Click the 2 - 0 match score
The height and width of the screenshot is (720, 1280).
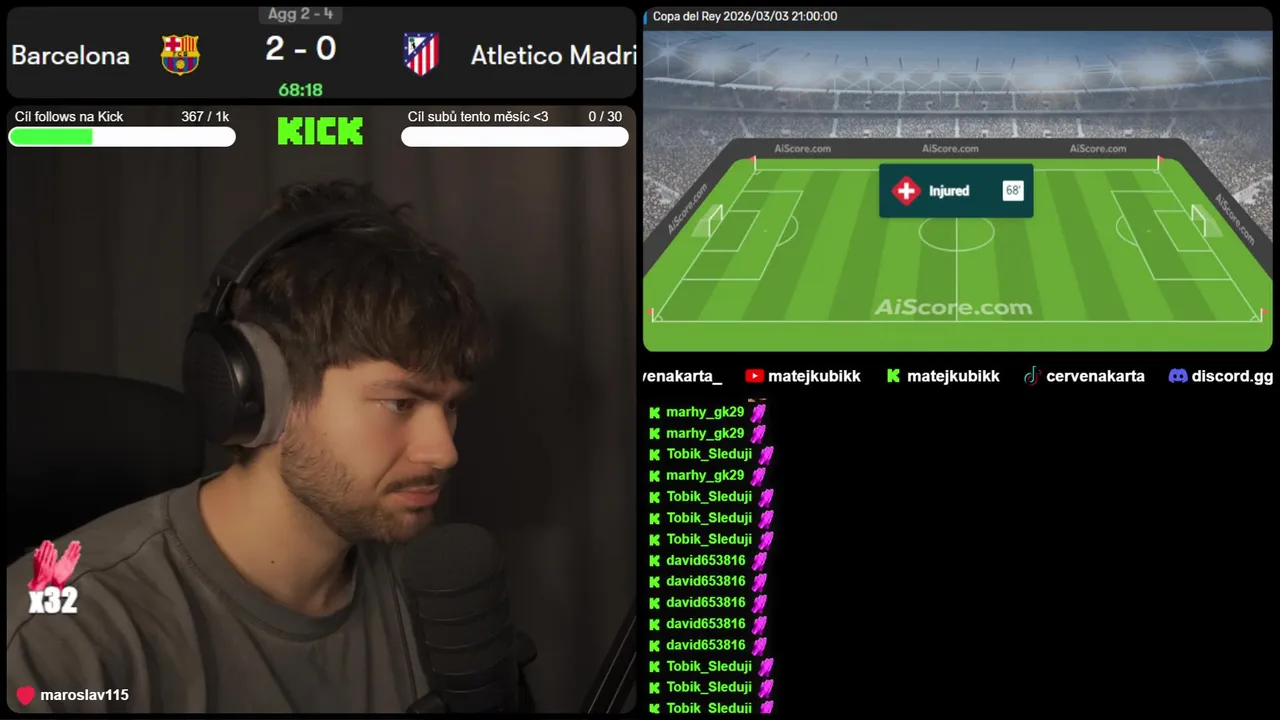(x=300, y=48)
